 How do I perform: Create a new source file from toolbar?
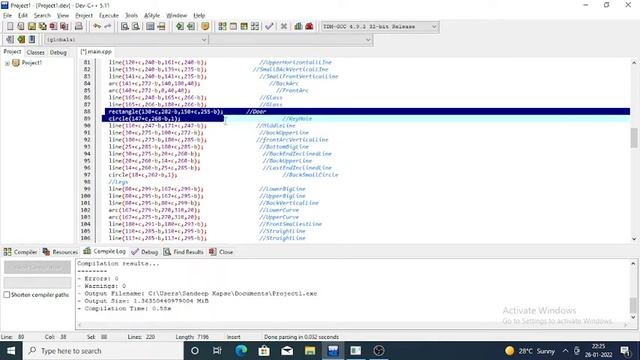(10, 27)
